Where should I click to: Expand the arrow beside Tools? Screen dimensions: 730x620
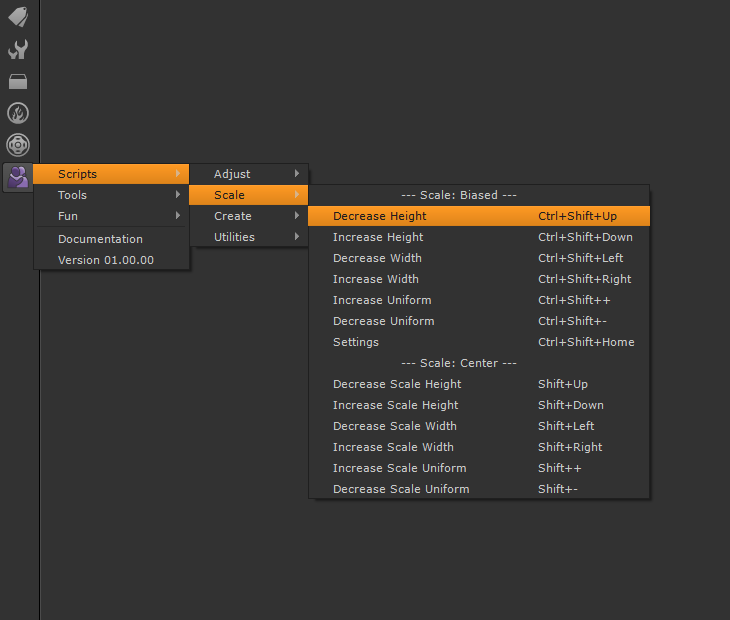(x=178, y=195)
